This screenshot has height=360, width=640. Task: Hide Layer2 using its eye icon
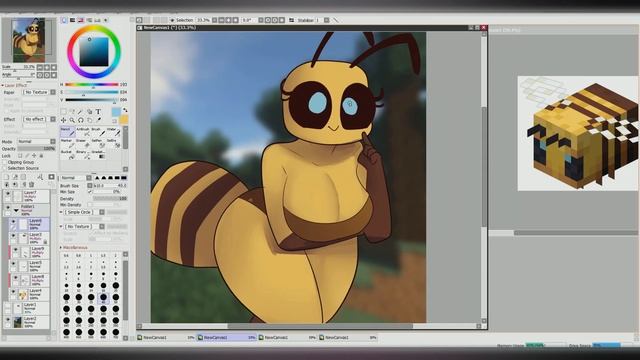(x=7, y=320)
